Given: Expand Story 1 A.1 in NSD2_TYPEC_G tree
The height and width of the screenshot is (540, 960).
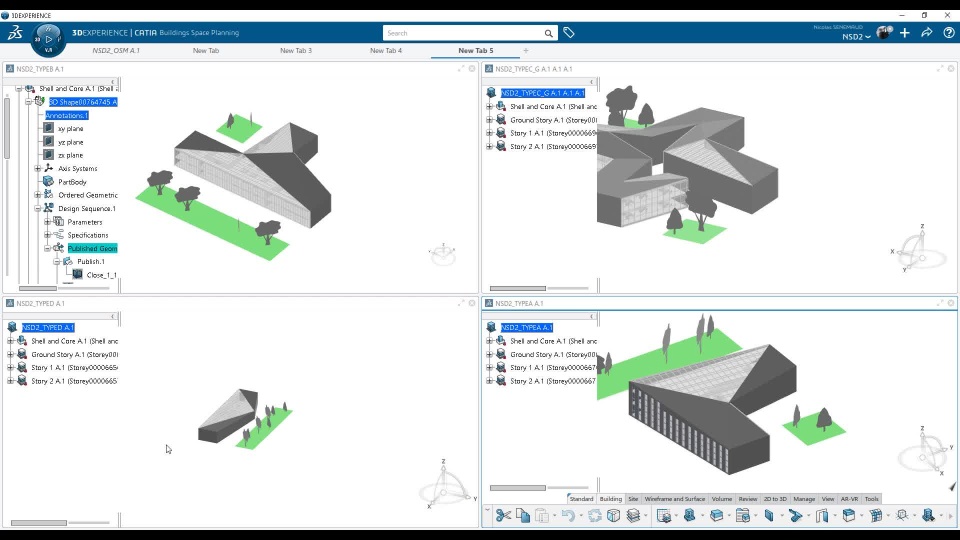Looking at the screenshot, I should 490,133.
